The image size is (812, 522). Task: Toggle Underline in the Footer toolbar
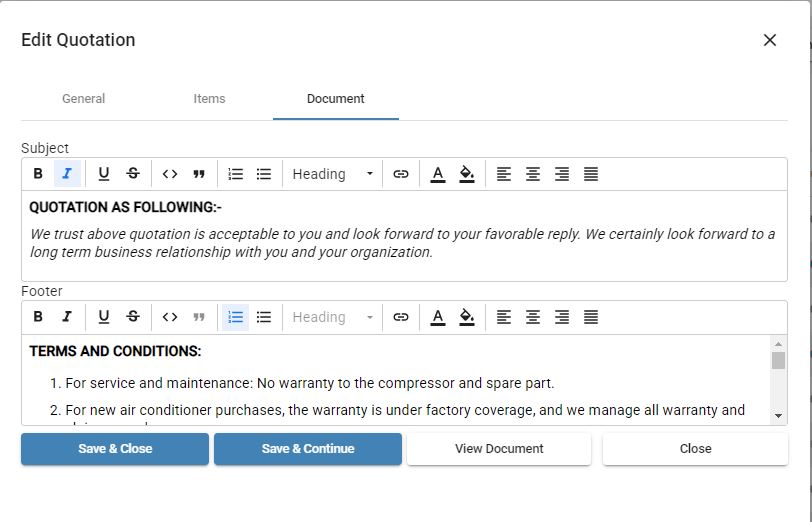(x=104, y=317)
